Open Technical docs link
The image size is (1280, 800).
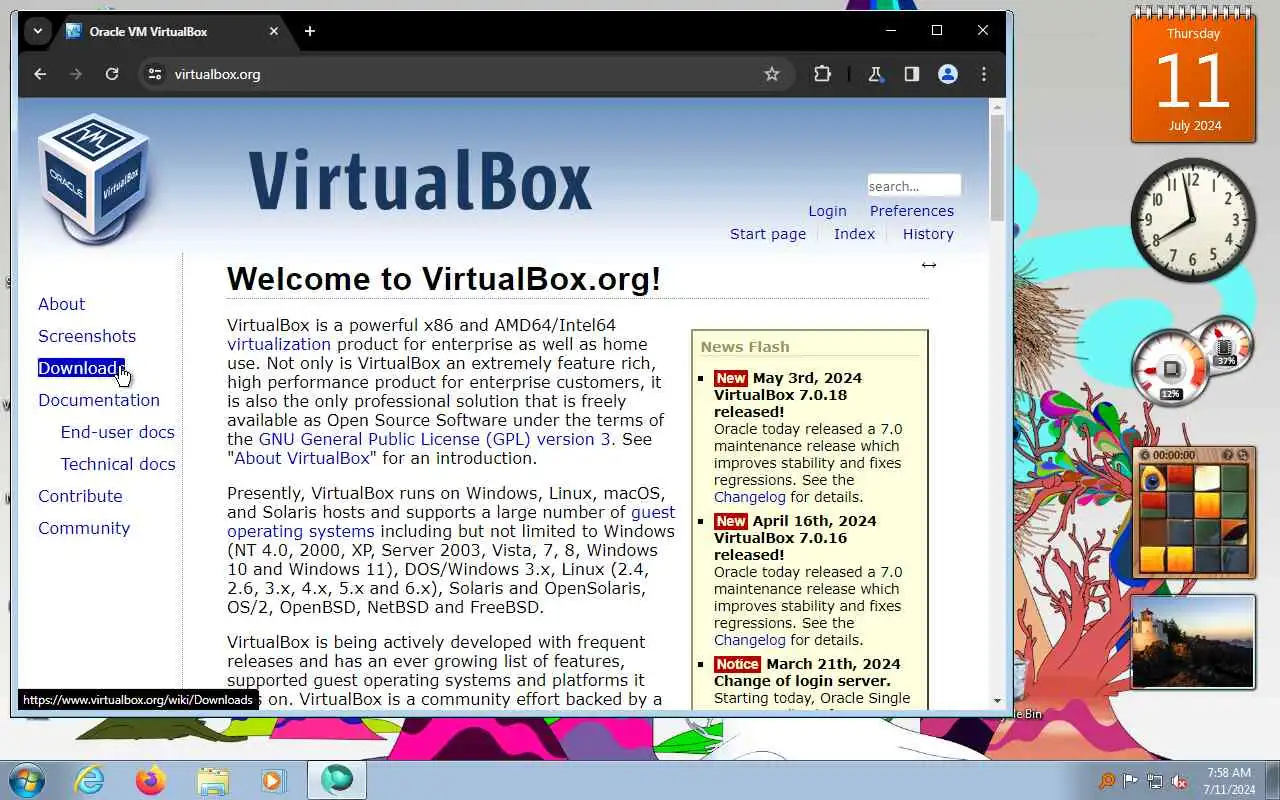[x=118, y=464]
